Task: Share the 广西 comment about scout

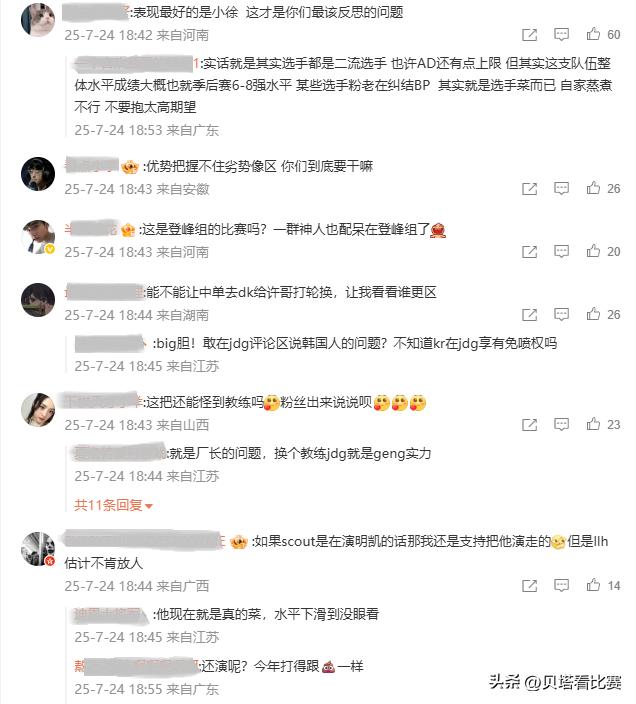Action: pyautogui.click(x=530, y=585)
